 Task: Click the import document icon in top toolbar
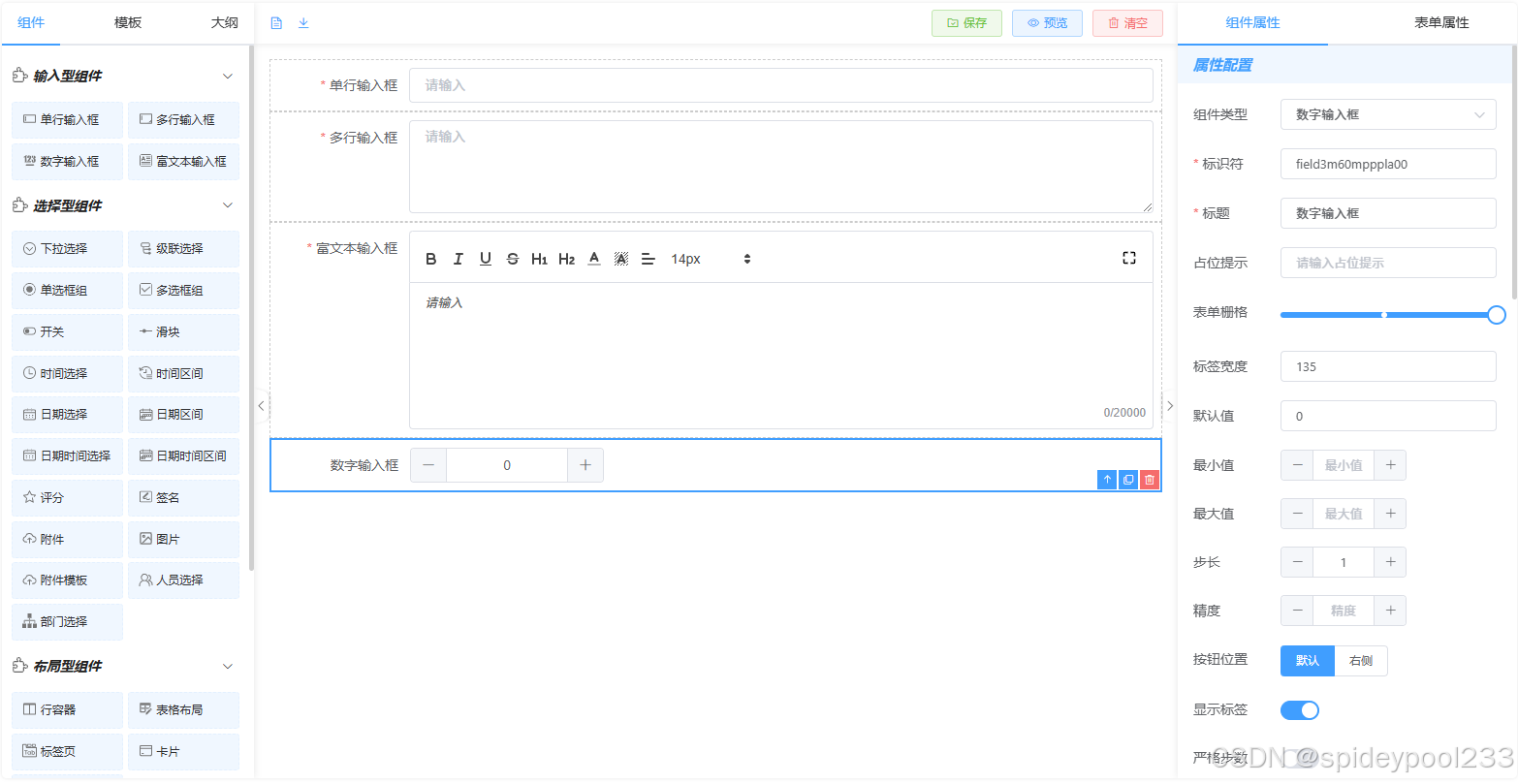pyautogui.click(x=276, y=23)
